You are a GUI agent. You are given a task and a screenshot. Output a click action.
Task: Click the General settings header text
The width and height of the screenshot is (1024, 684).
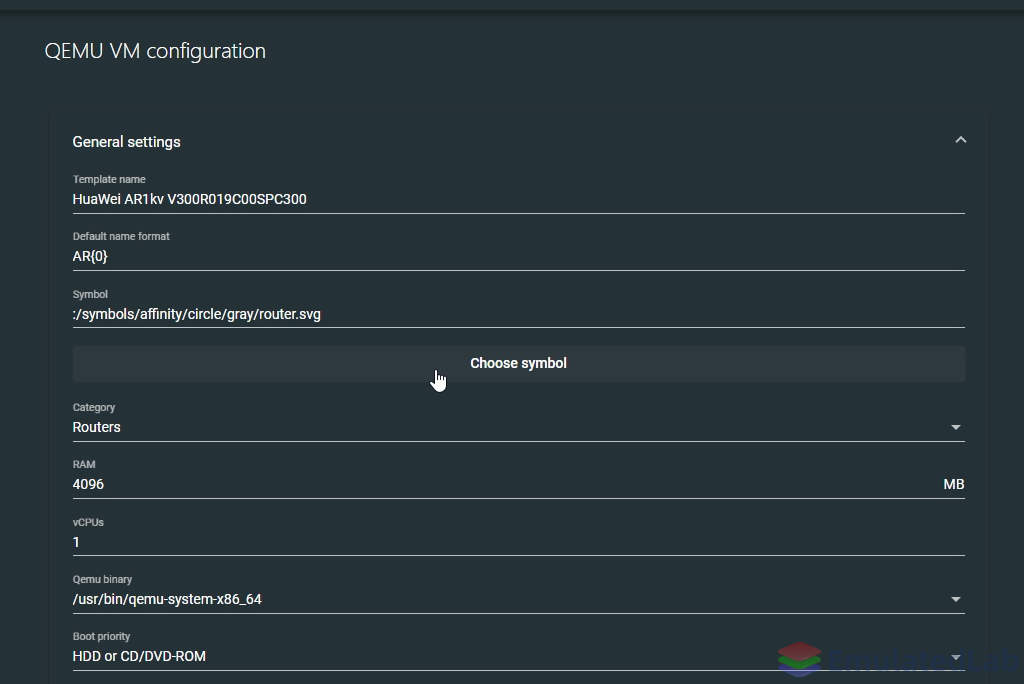[127, 142]
